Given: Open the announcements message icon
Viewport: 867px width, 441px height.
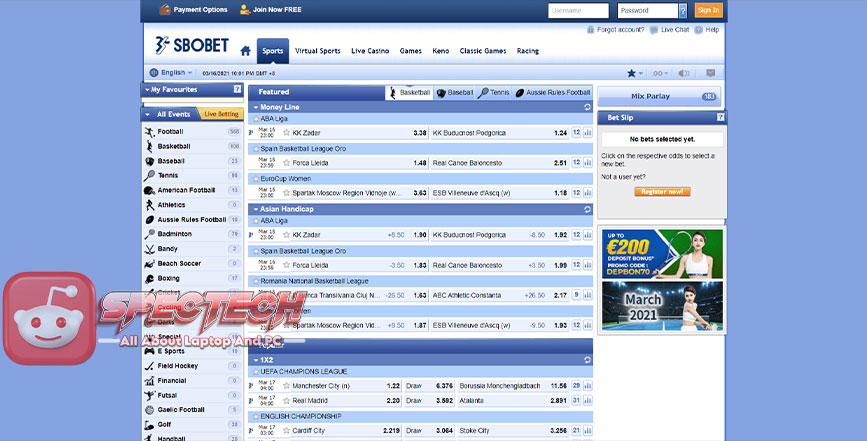Looking at the screenshot, I should [711, 73].
